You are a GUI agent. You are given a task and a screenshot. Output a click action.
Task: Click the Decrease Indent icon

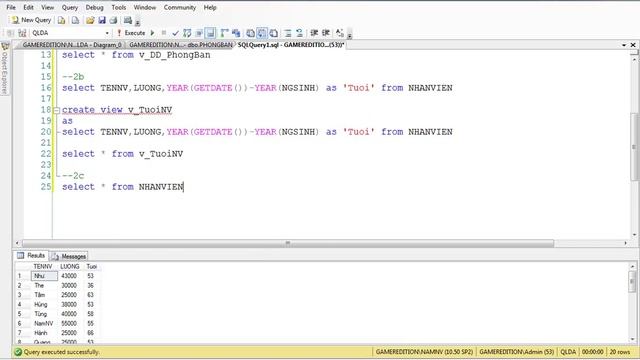pyautogui.click(x=314, y=33)
